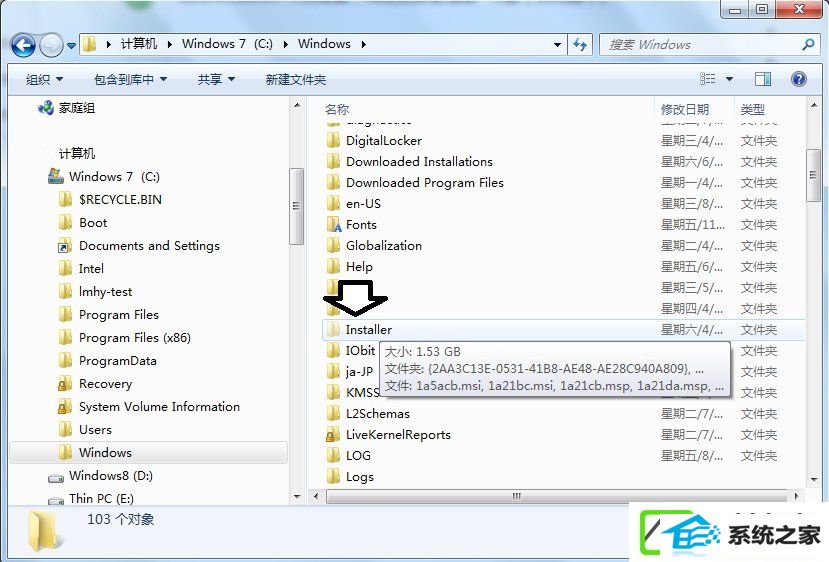Select the DigitalLocker folder
The image size is (829, 562).
(384, 141)
